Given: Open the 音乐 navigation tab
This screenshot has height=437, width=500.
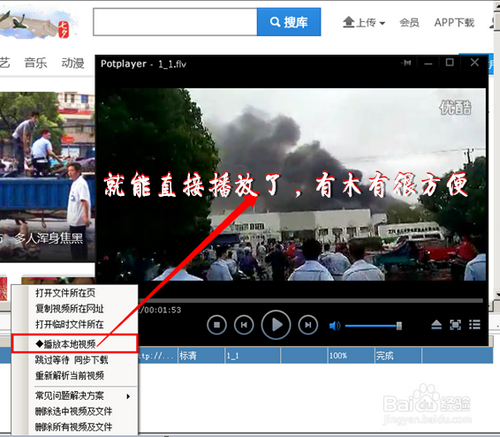Looking at the screenshot, I should (36, 62).
